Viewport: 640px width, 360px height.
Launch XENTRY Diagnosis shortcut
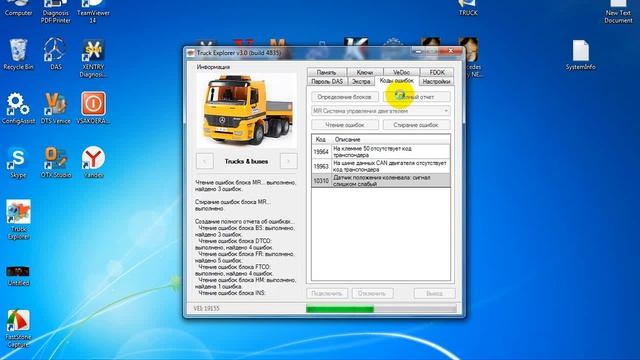93,58
